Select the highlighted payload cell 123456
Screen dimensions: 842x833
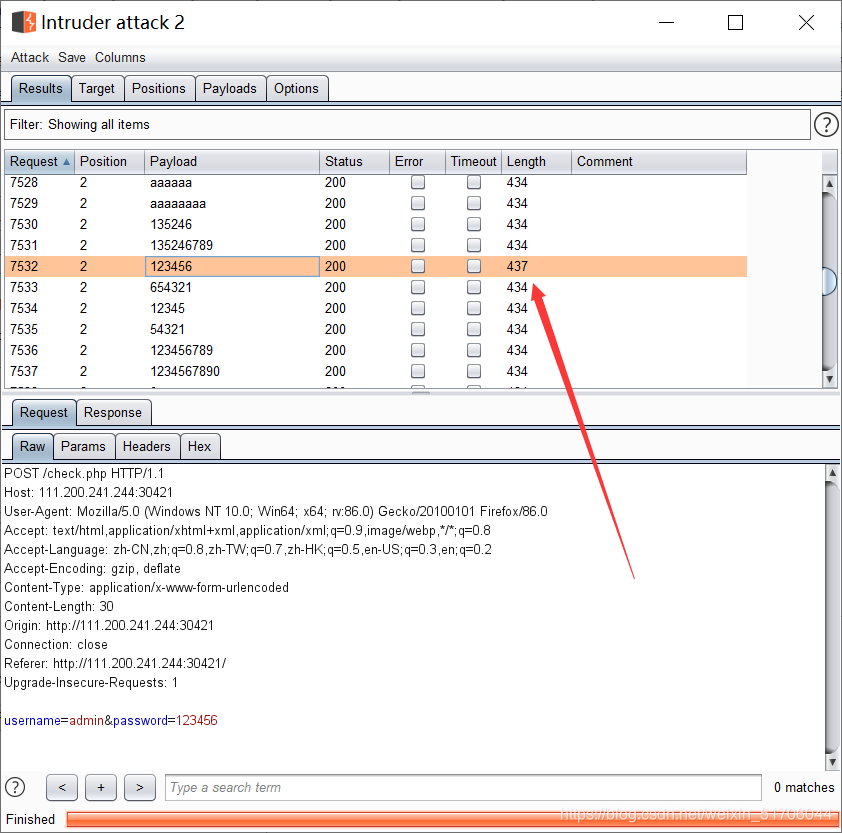click(232, 266)
